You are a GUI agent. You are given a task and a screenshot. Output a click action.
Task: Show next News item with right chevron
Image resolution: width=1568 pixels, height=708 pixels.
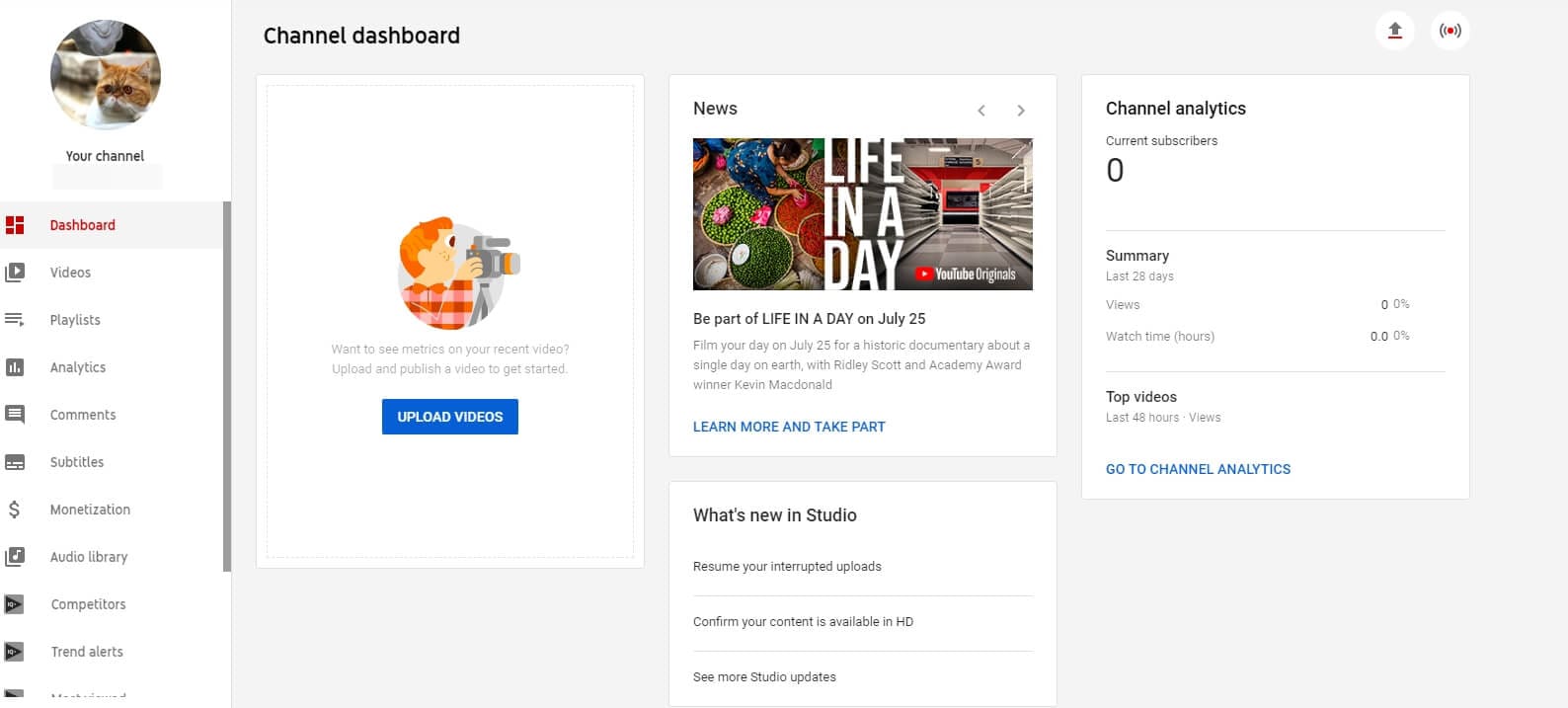[x=1021, y=111]
